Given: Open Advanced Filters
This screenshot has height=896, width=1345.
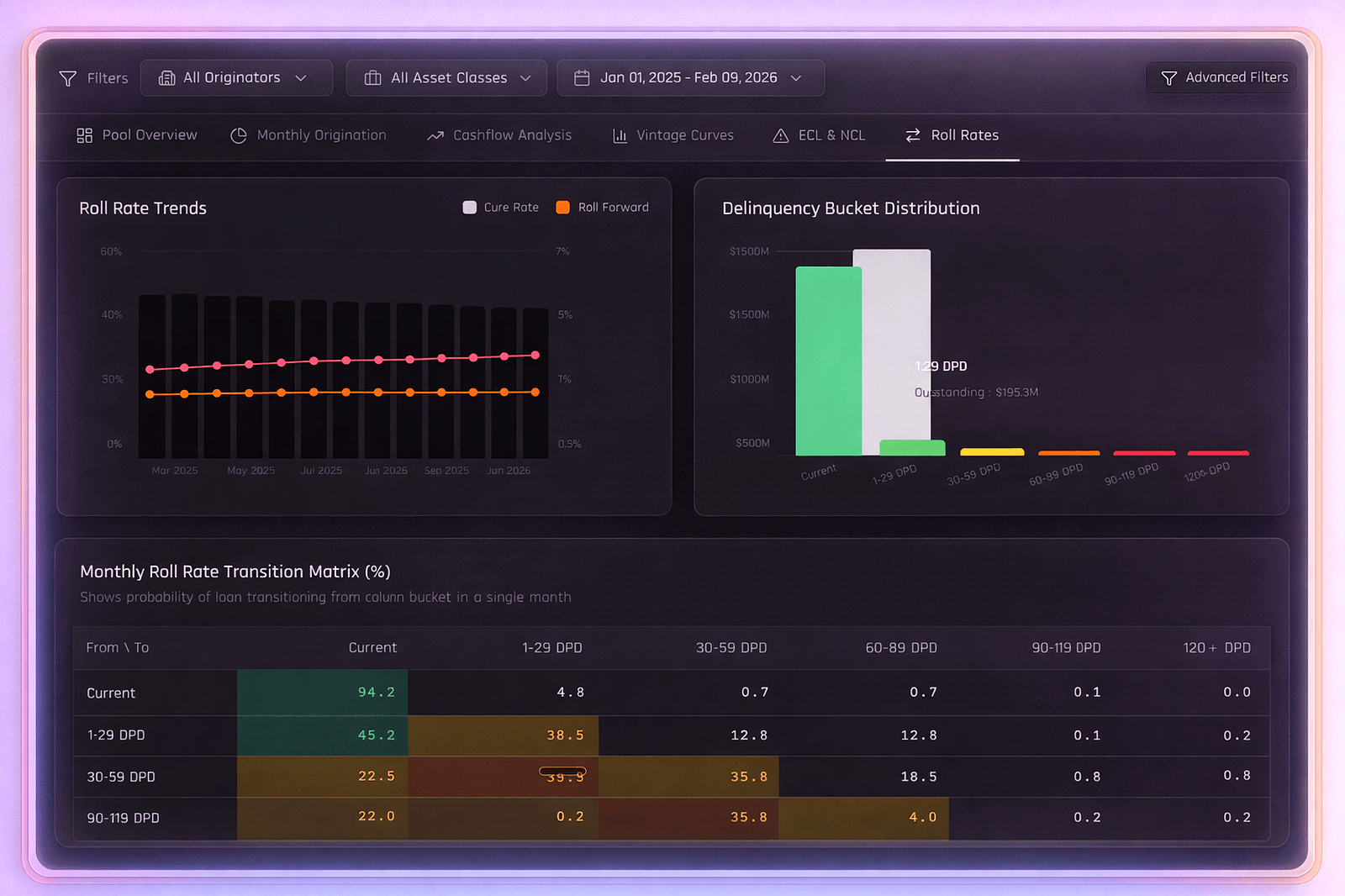Looking at the screenshot, I should pos(1221,77).
